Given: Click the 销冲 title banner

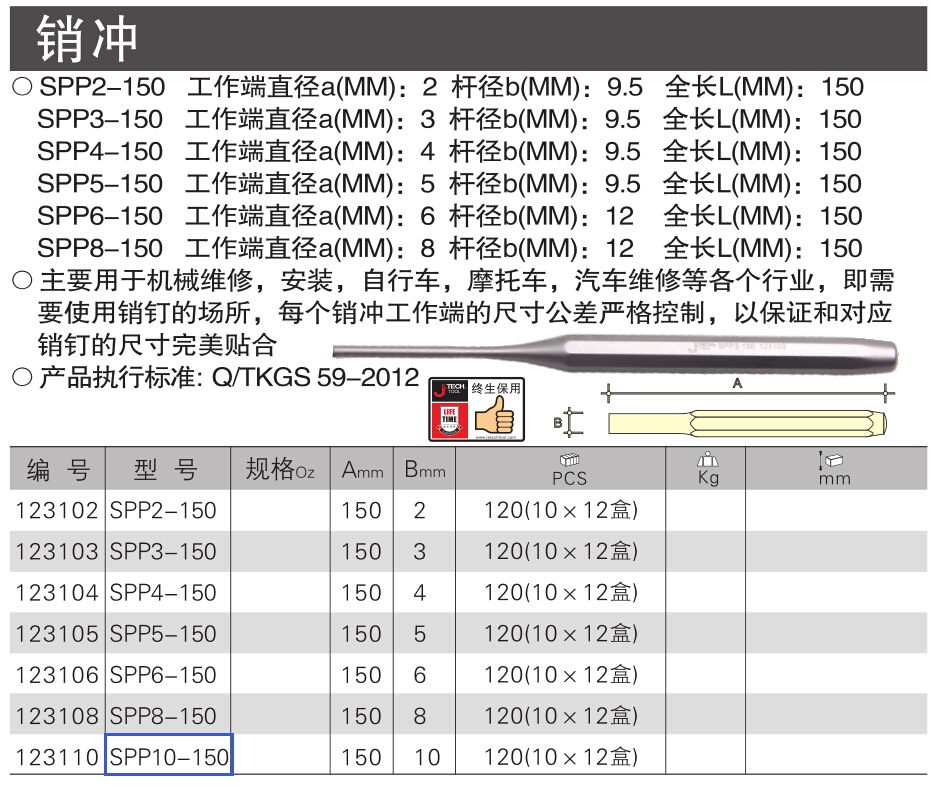Looking at the screenshot, I should pyautogui.click(x=468, y=39).
